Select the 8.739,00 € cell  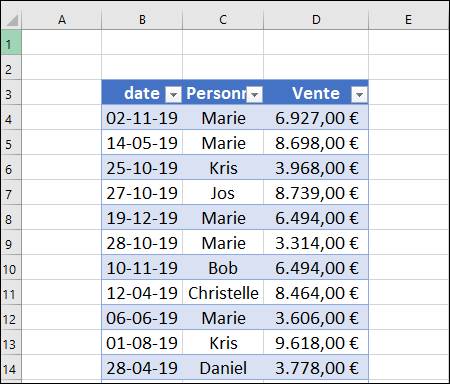(316, 192)
